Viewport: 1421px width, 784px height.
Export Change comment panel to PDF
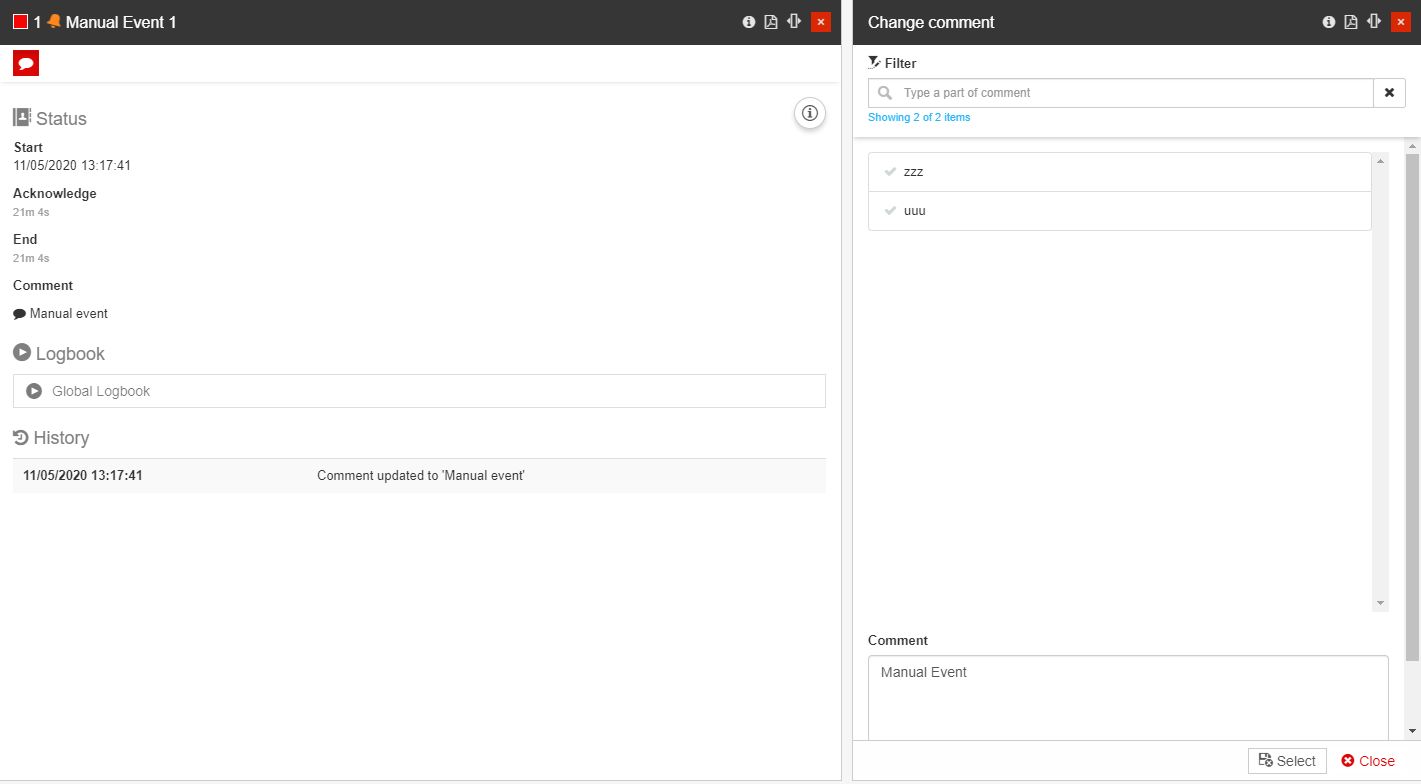(x=1351, y=22)
